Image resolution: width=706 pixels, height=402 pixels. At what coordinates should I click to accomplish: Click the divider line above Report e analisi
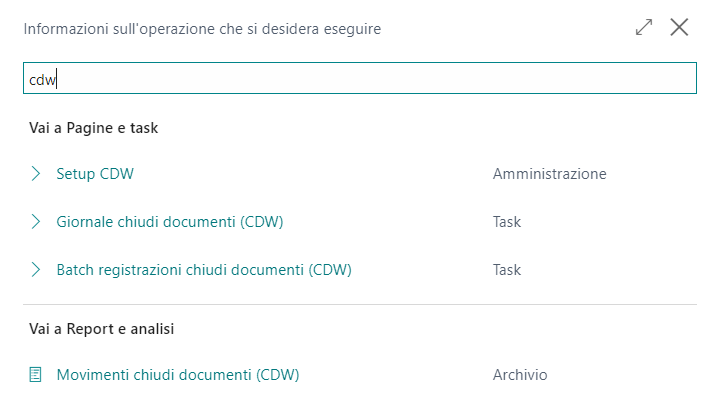tap(360, 304)
